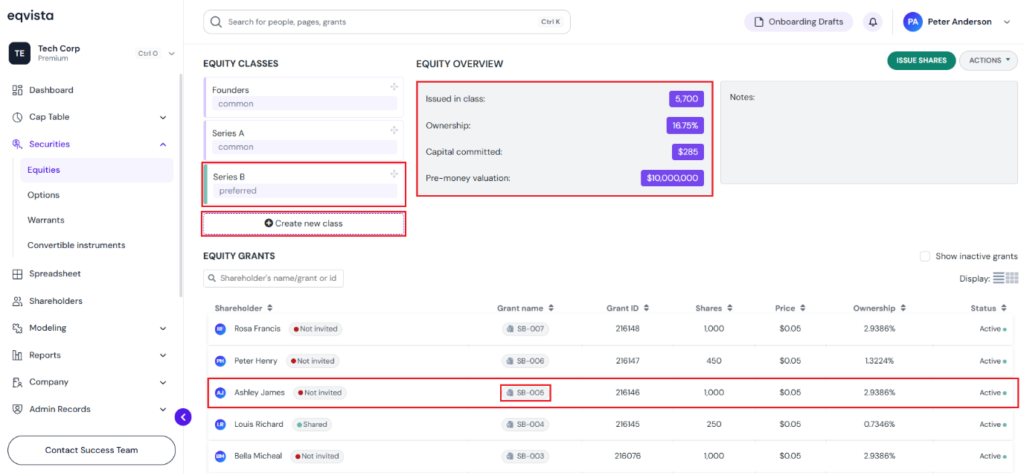The height and width of the screenshot is (476, 1024).
Task: Click the Issue Shares button
Action: (x=921, y=61)
